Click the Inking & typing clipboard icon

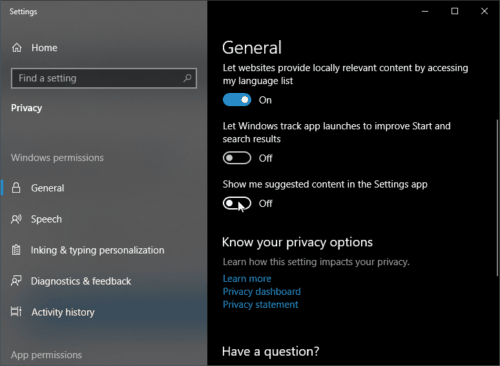point(16,250)
